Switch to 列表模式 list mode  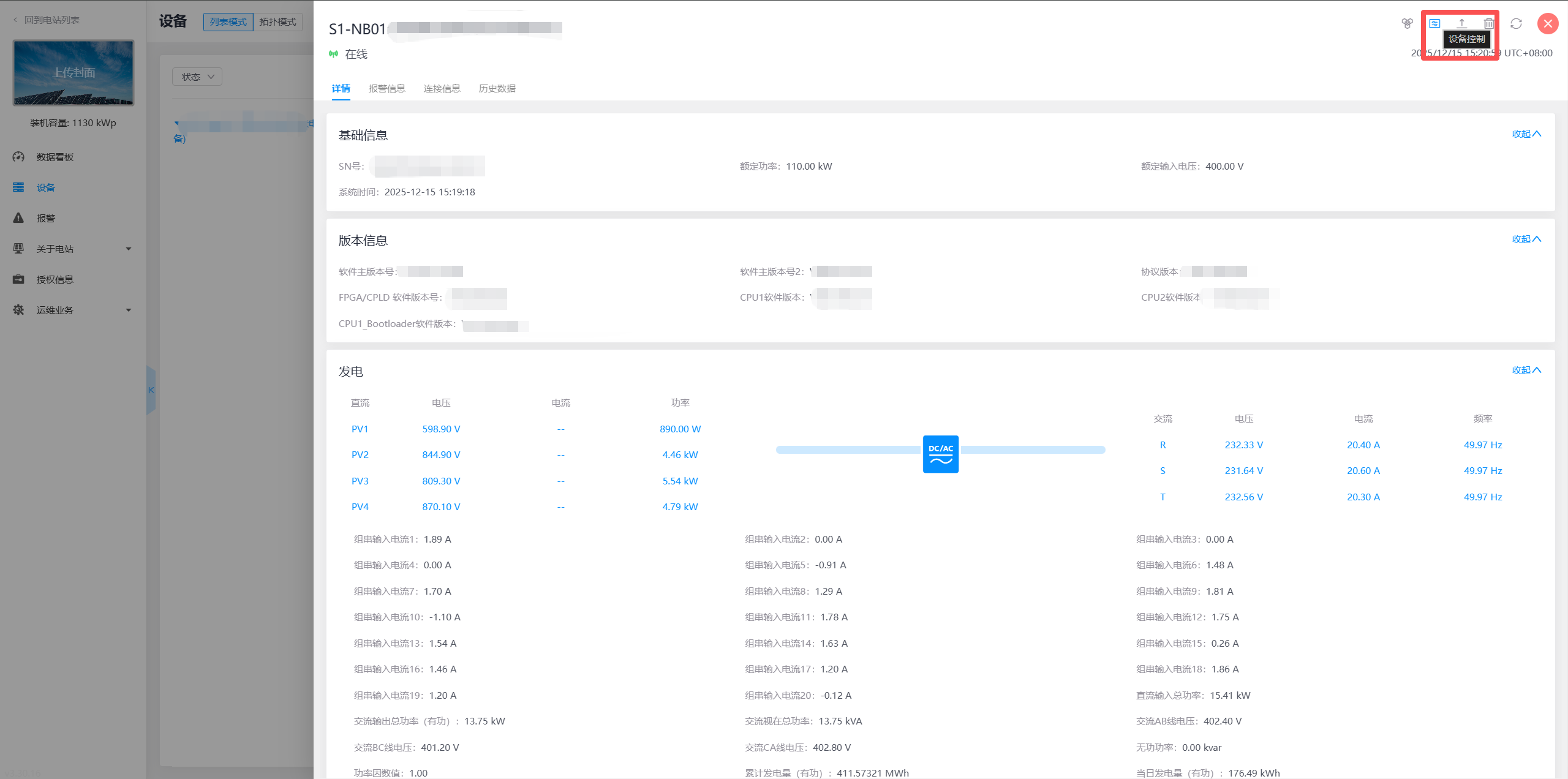[228, 21]
